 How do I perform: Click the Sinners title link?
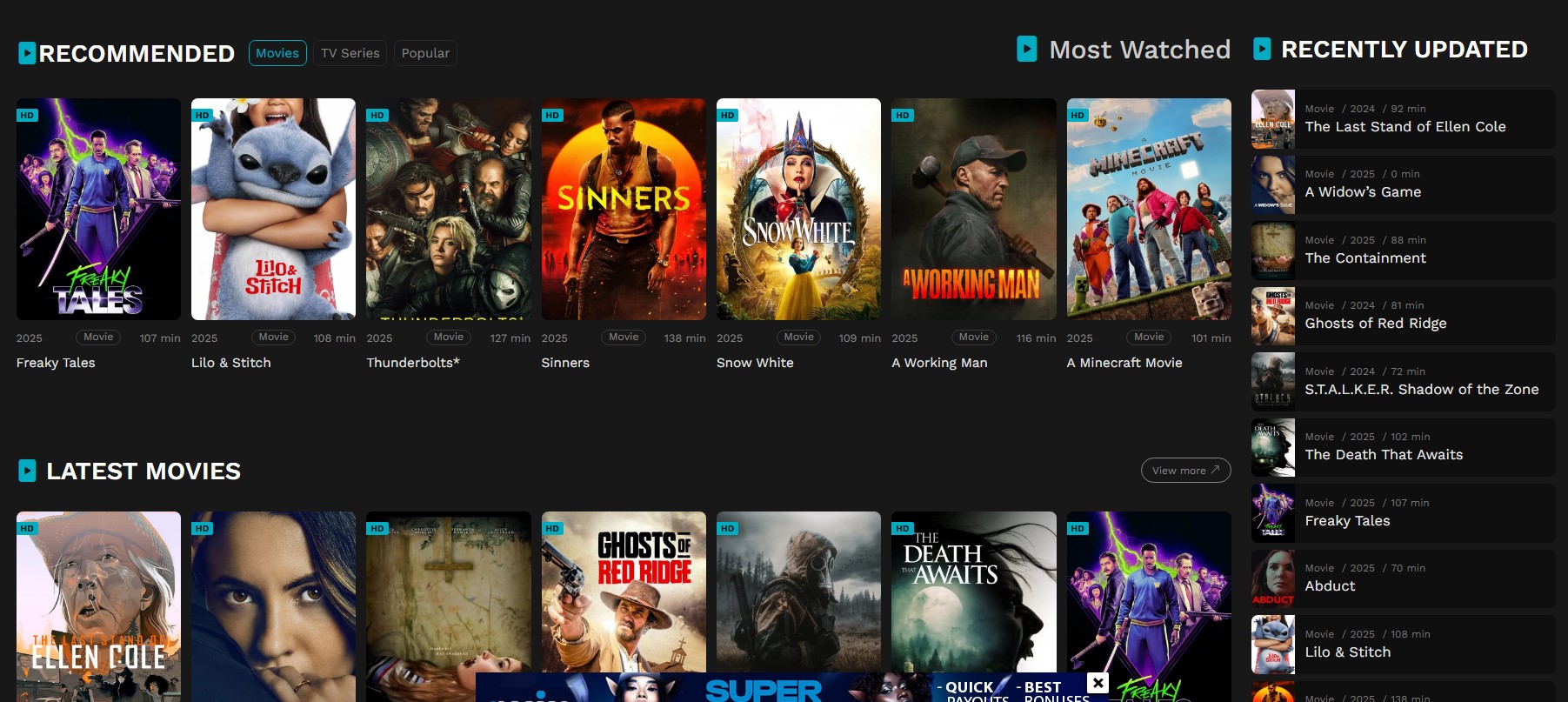click(x=565, y=363)
